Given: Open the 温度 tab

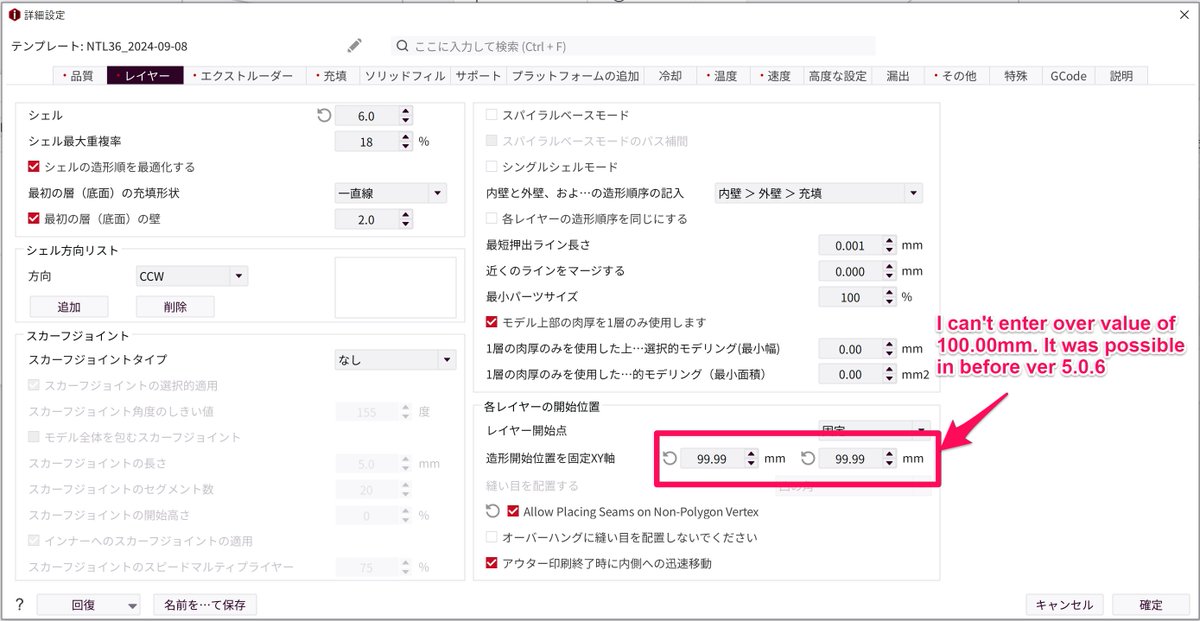Looking at the screenshot, I should (x=723, y=76).
